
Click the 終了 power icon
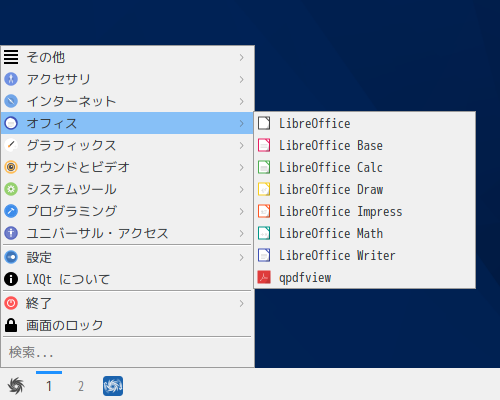[x=11, y=303]
